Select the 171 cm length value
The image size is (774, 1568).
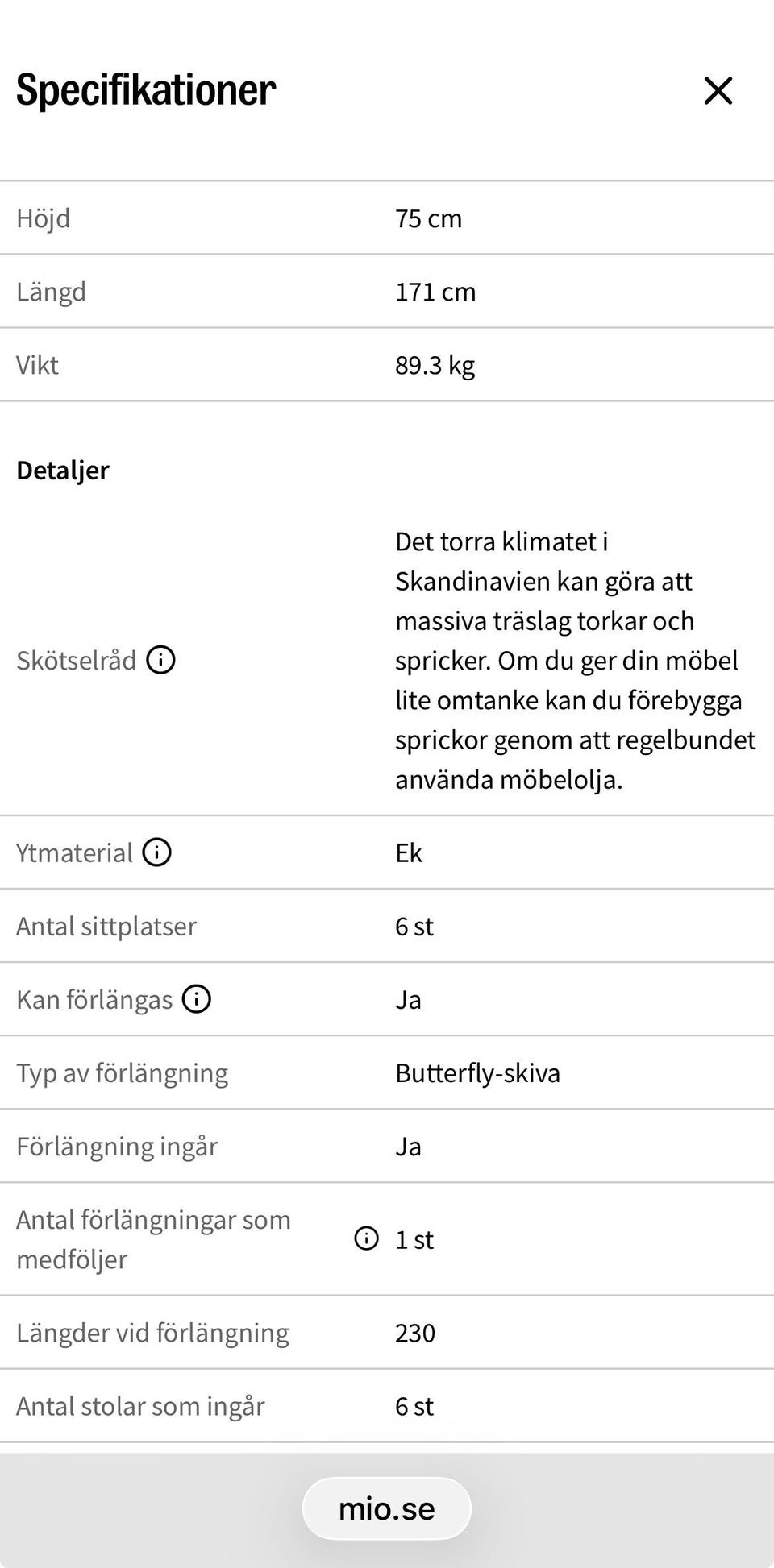435,292
